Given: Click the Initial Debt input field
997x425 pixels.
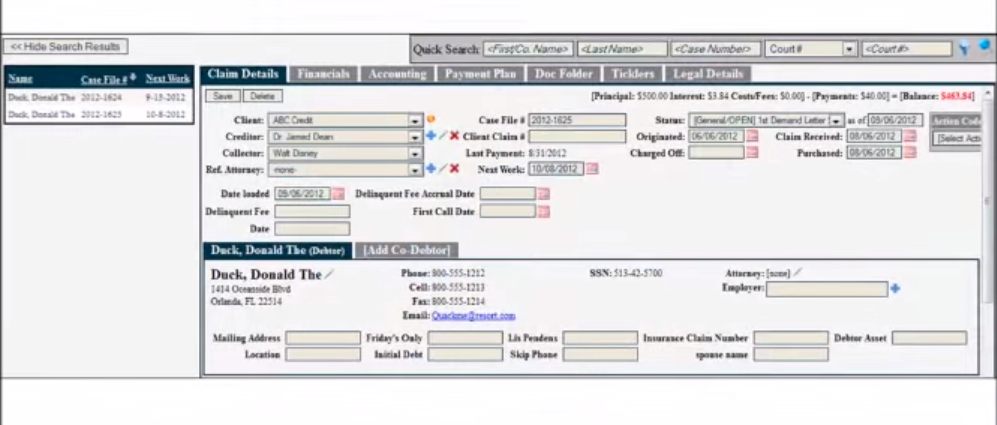Looking at the screenshot, I should (x=465, y=354).
